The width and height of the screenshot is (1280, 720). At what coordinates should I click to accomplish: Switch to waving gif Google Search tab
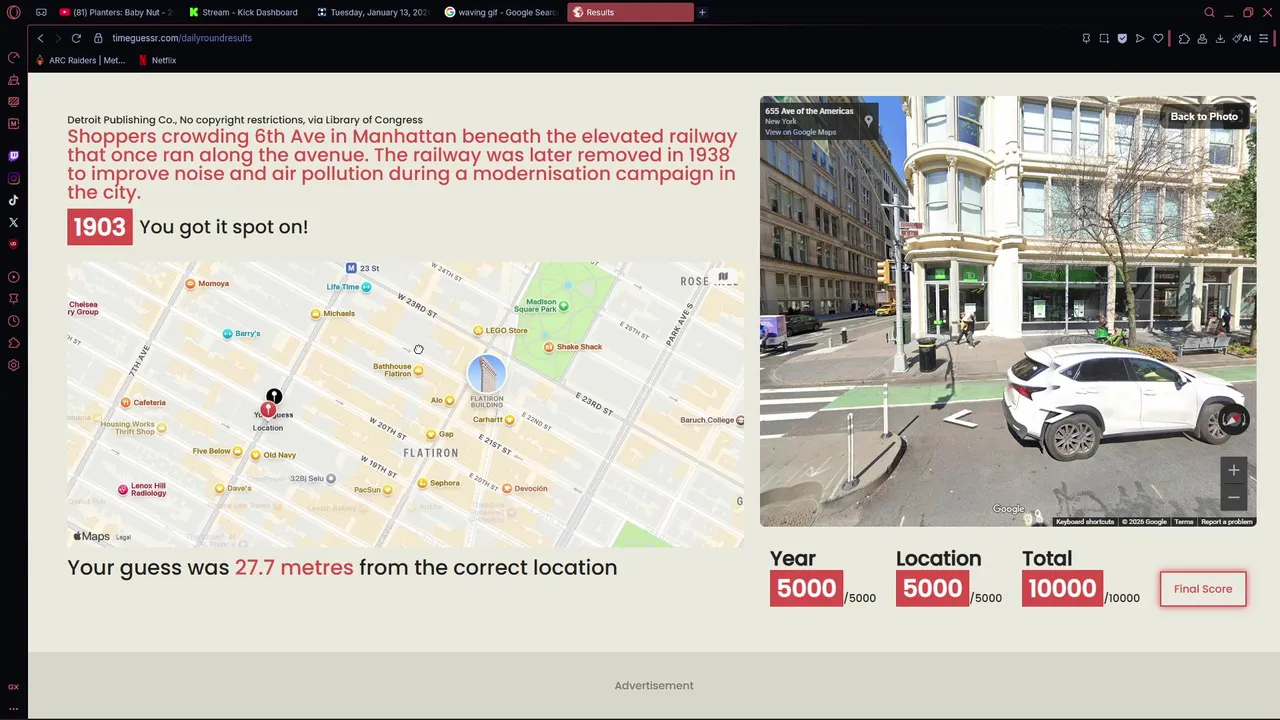click(502, 12)
